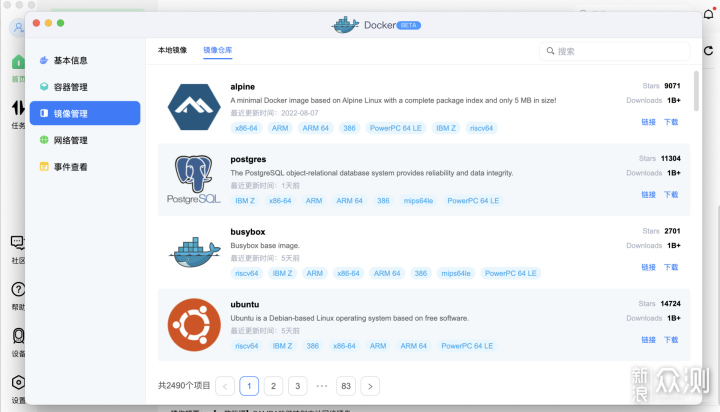Select the ARM 64 tag under ubuntu
The width and height of the screenshot is (720, 412).
pos(413,346)
